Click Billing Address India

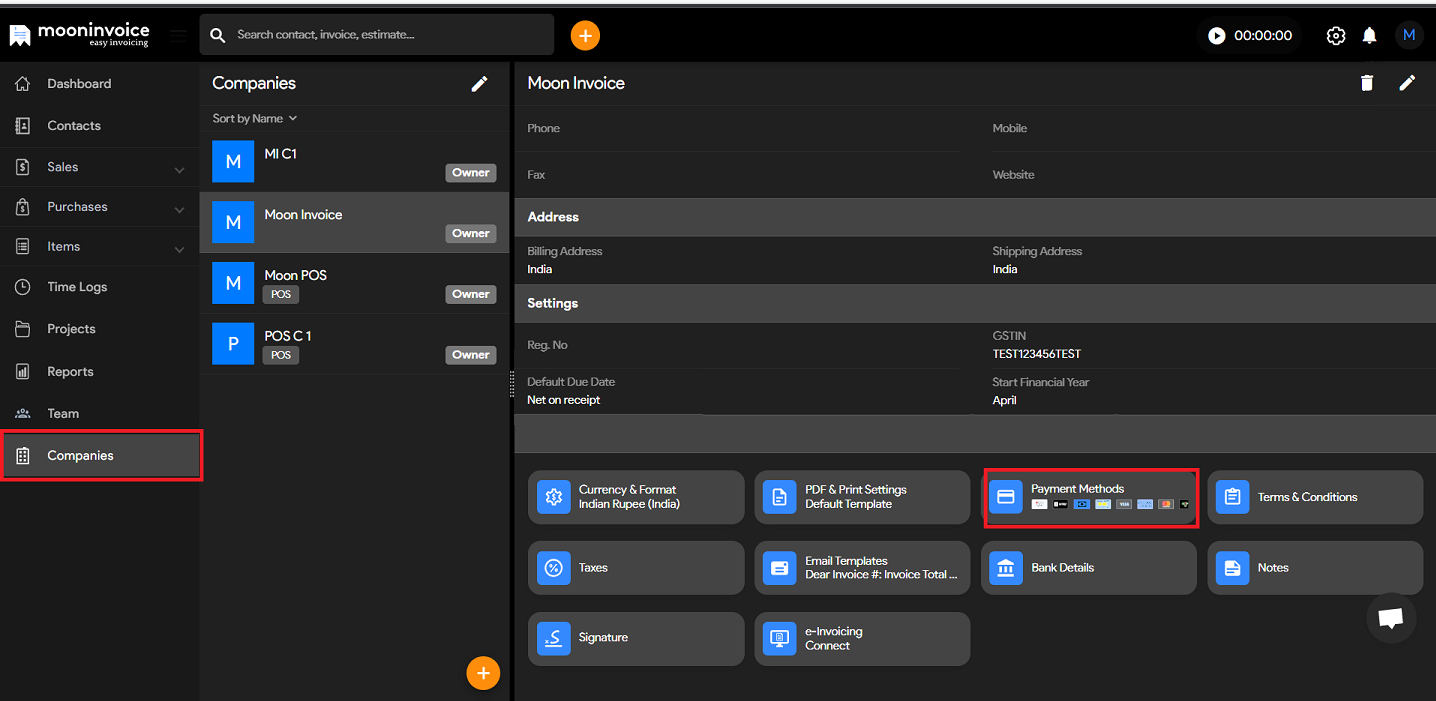click(x=540, y=269)
